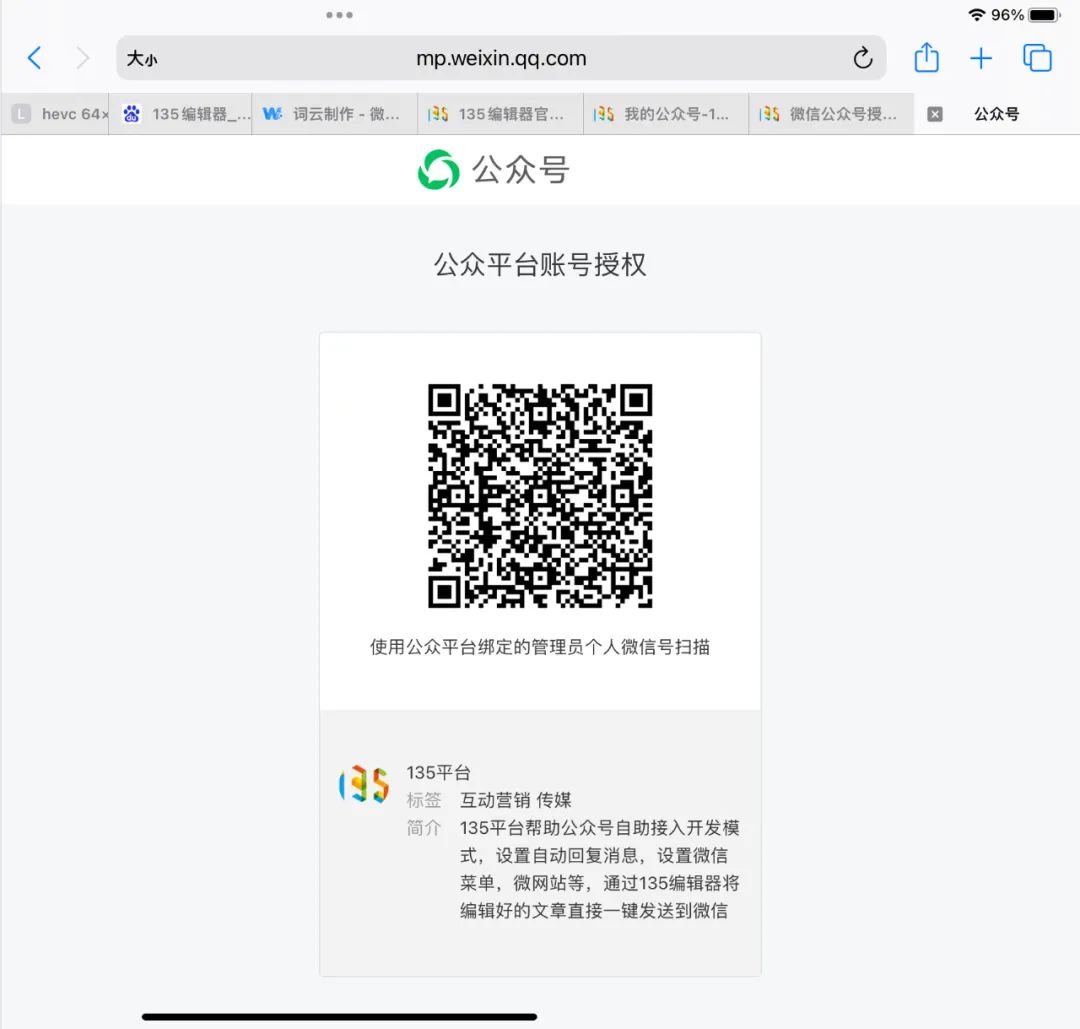The image size is (1080, 1029).
Task: Select the active 公众号 tab title
Action: 996,114
